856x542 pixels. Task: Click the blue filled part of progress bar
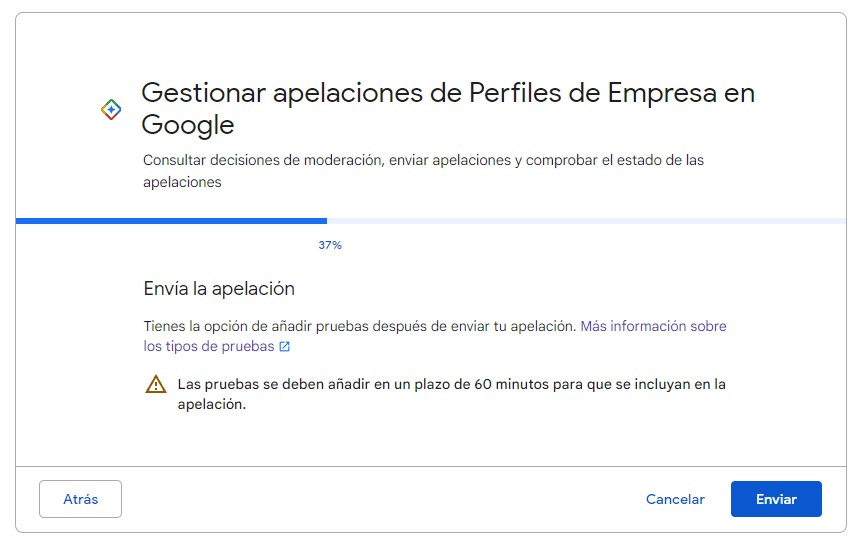tap(170, 220)
